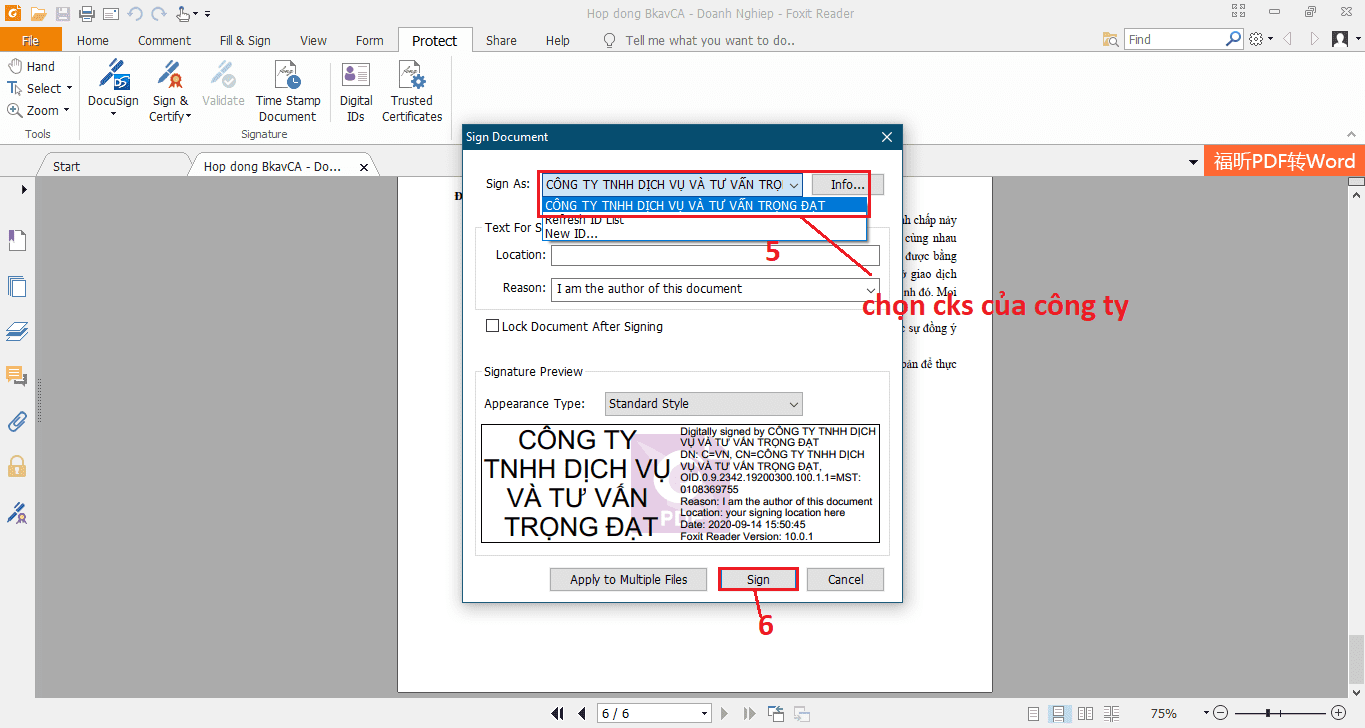Click the Cancel button in dialog

845,579
